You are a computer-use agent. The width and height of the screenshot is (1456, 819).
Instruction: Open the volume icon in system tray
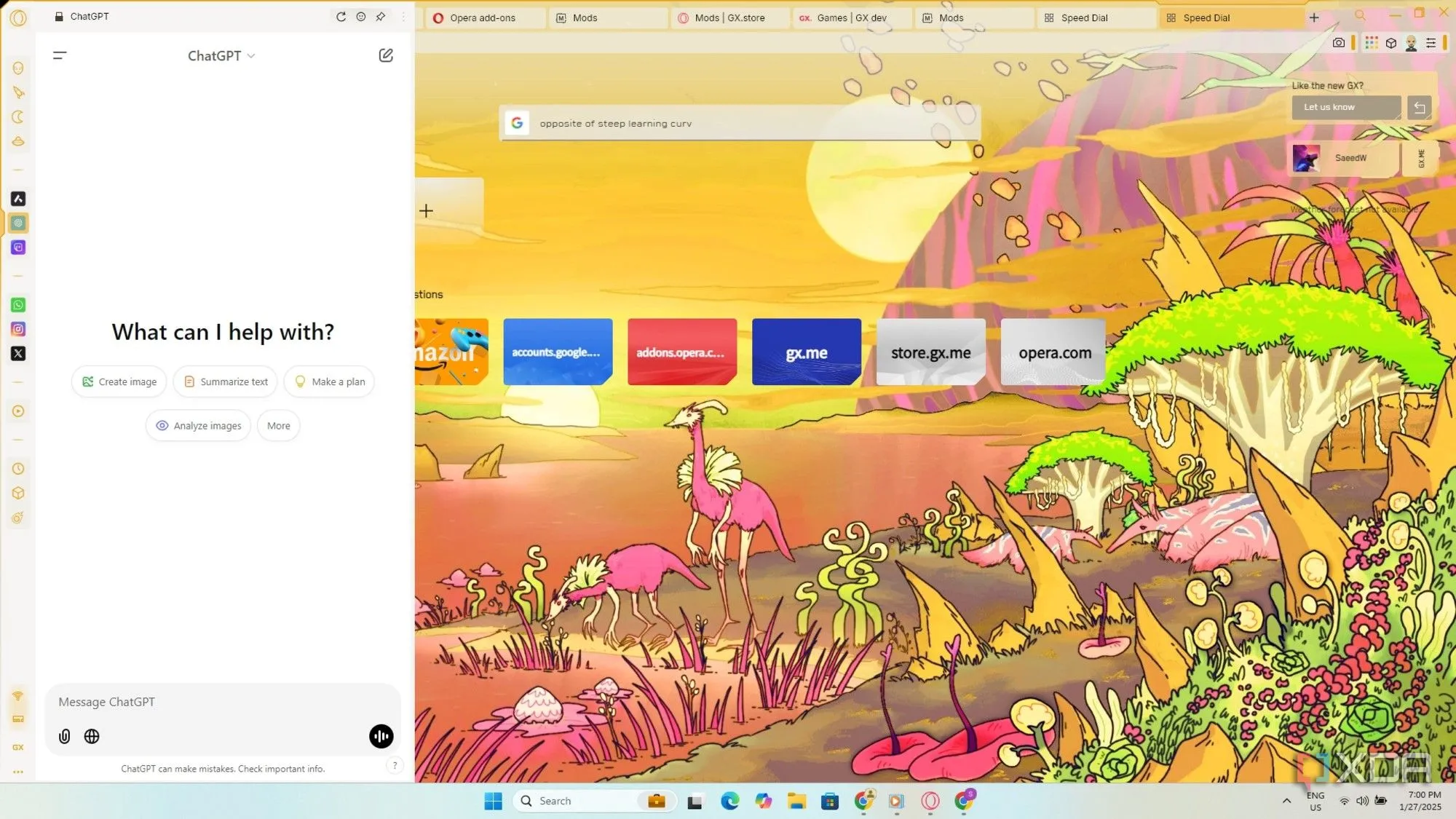point(1362,801)
